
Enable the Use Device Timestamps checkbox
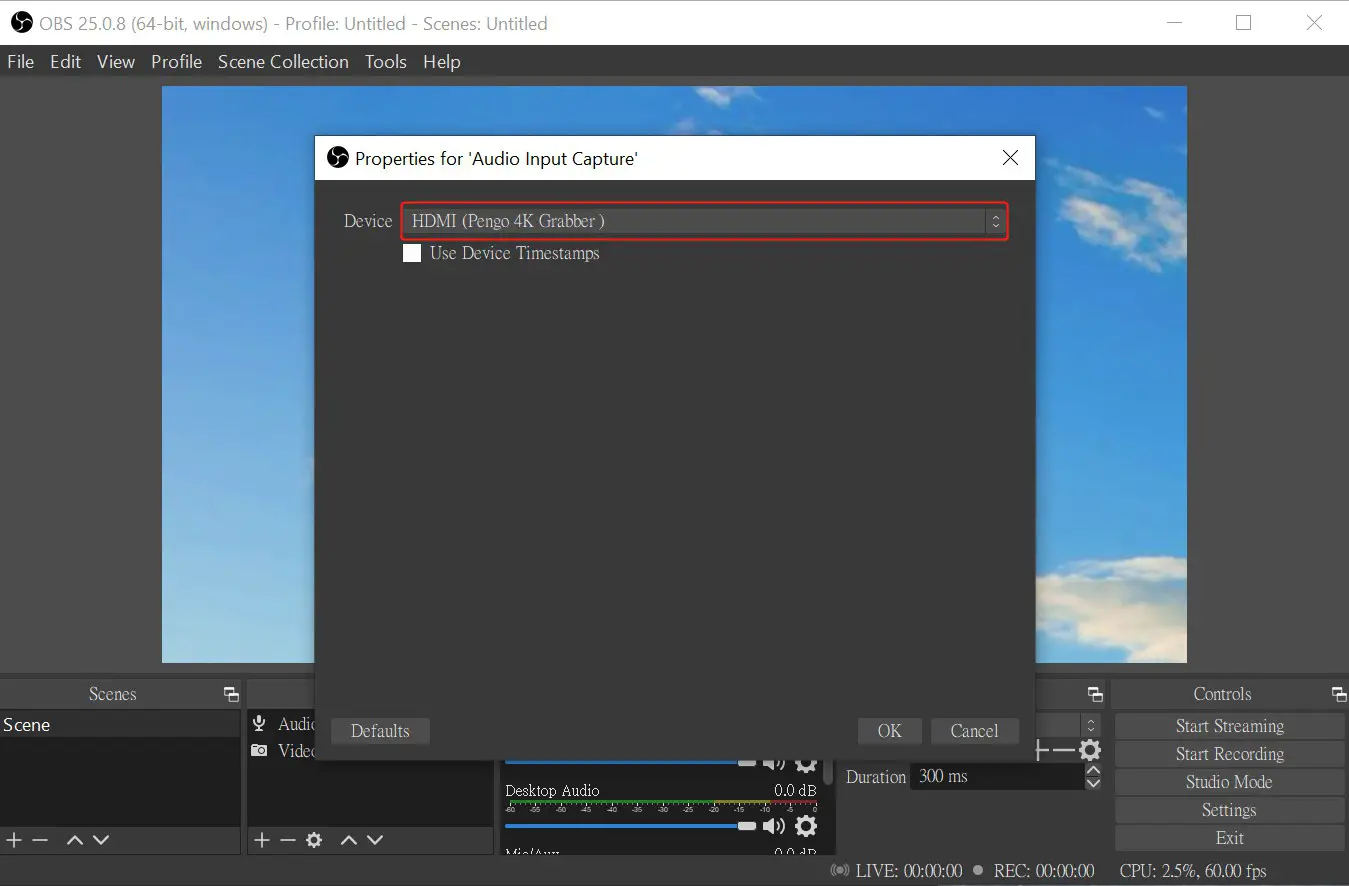point(412,253)
